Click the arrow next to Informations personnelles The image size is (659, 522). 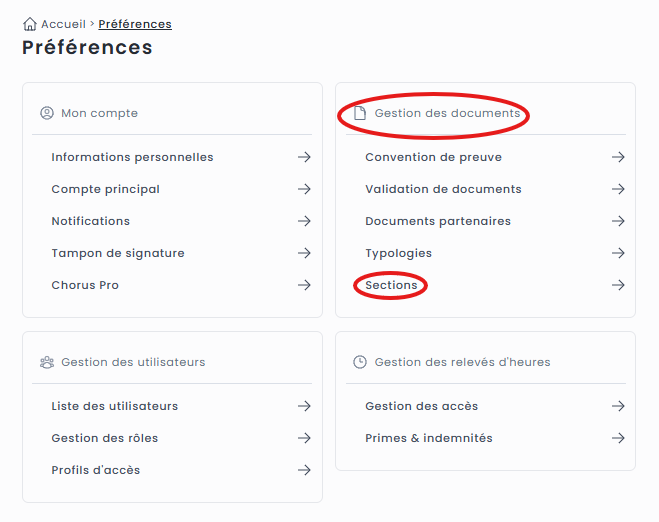coord(304,157)
